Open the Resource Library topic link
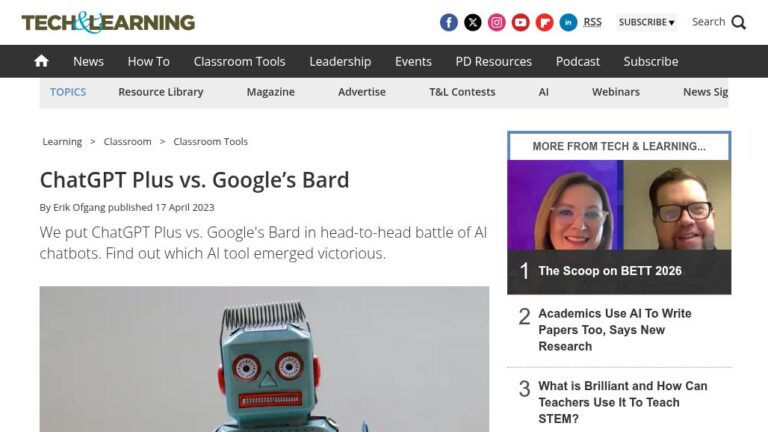768x432 pixels. pyautogui.click(x=161, y=92)
